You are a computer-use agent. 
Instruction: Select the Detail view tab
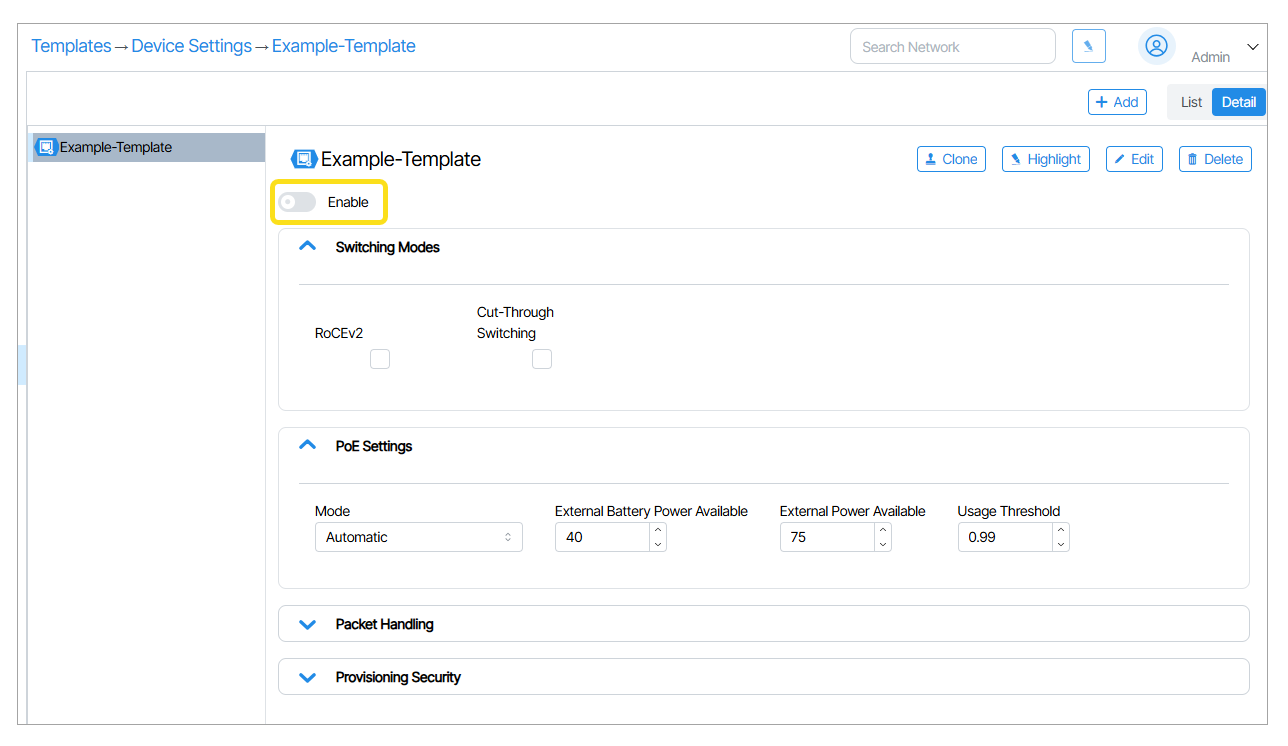pos(1238,102)
